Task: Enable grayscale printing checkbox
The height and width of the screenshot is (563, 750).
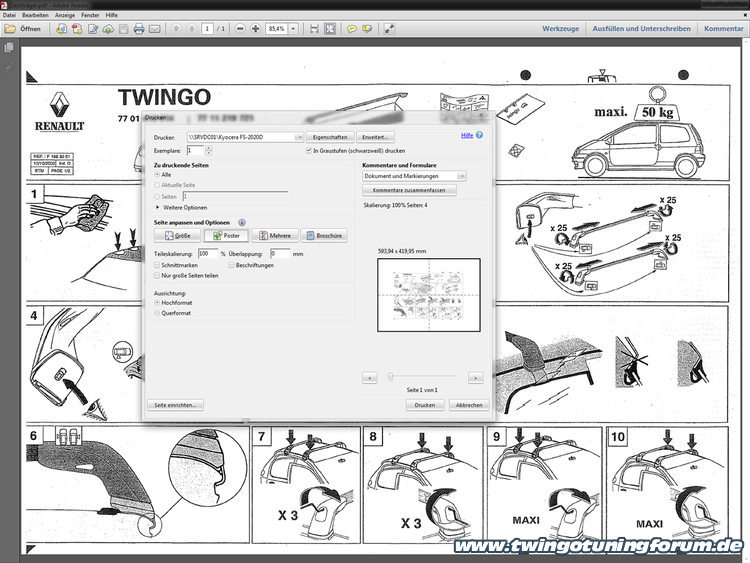Action: 308,149
